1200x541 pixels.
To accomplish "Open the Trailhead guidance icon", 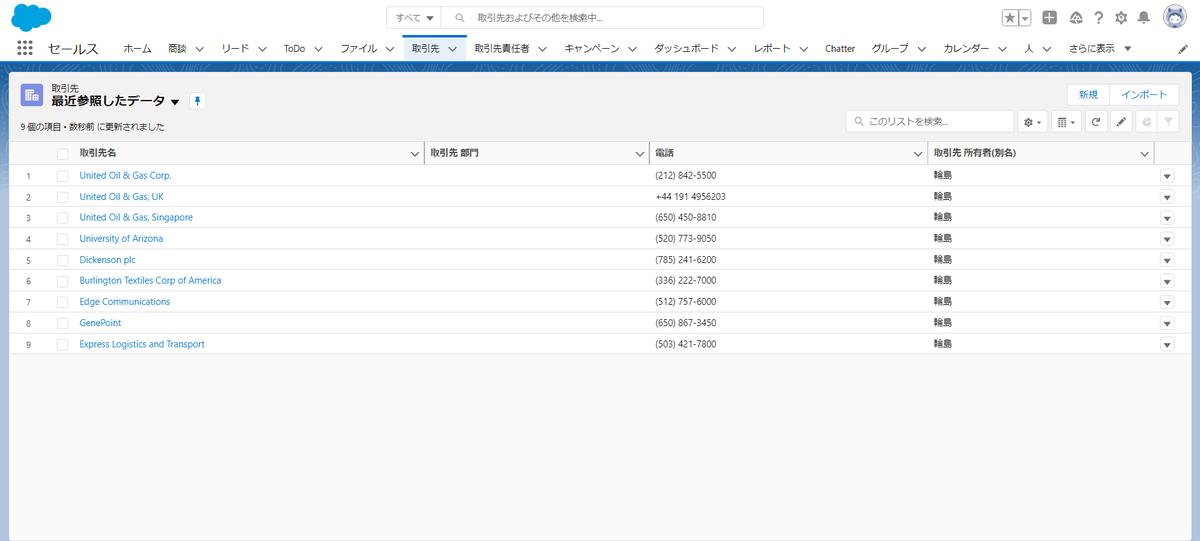I will 1076,18.
